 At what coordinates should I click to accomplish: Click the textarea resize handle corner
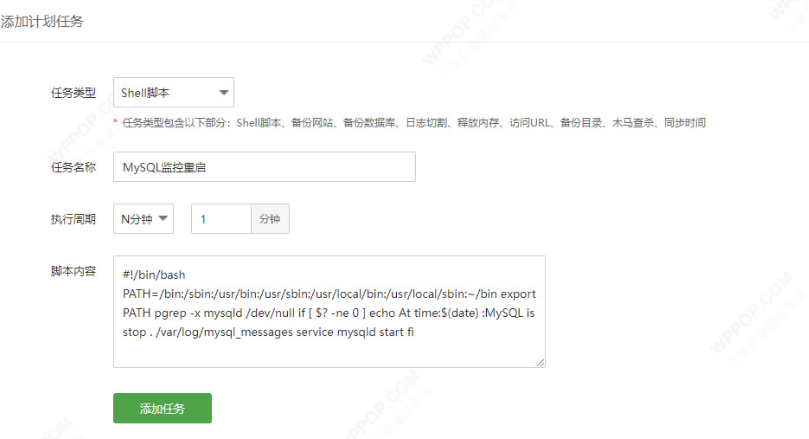[540, 363]
